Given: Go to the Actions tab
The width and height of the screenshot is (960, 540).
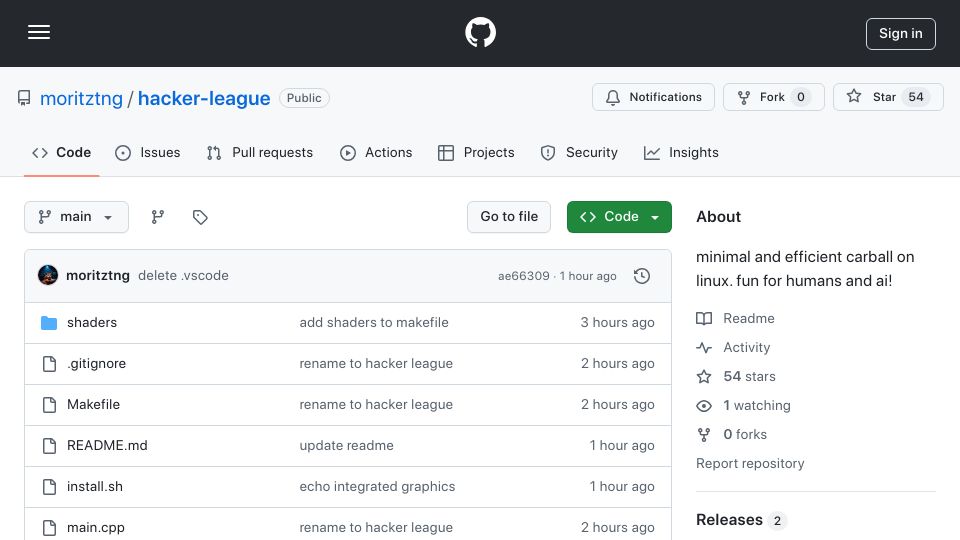Looking at the screenshot, I should (x=376, y=152).
